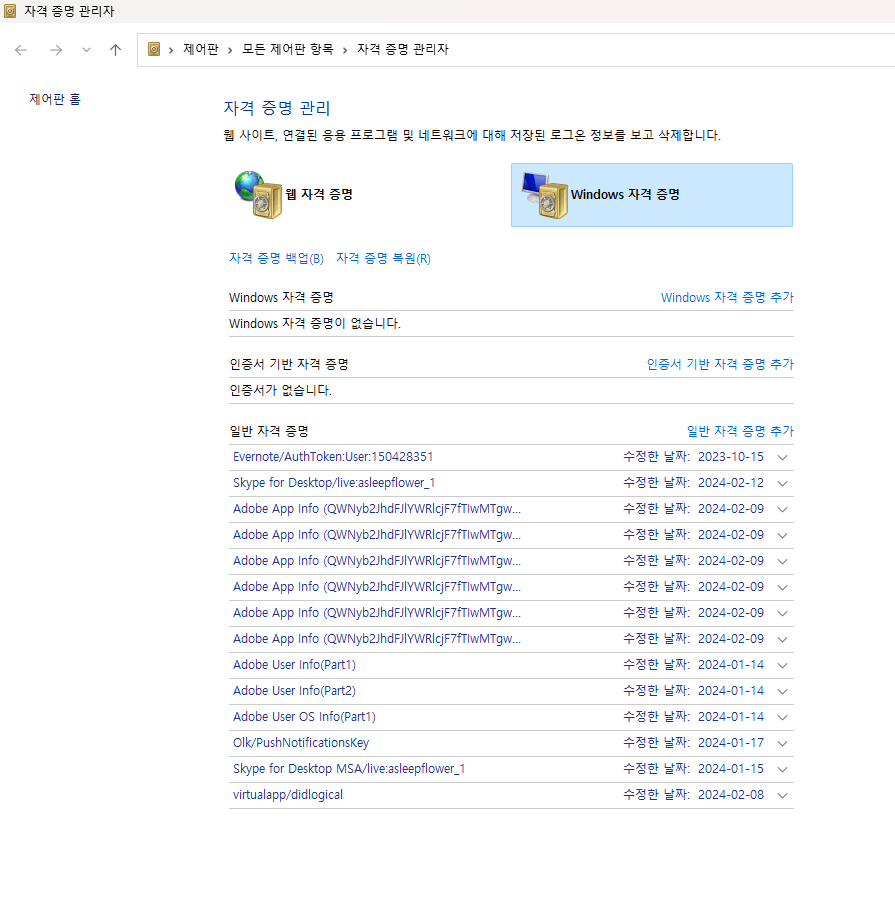This screenshot has width=895, height=904.
Task: Click modified date 2024-01-17 value
Action: pyautogui.click(x=731, y=743)
